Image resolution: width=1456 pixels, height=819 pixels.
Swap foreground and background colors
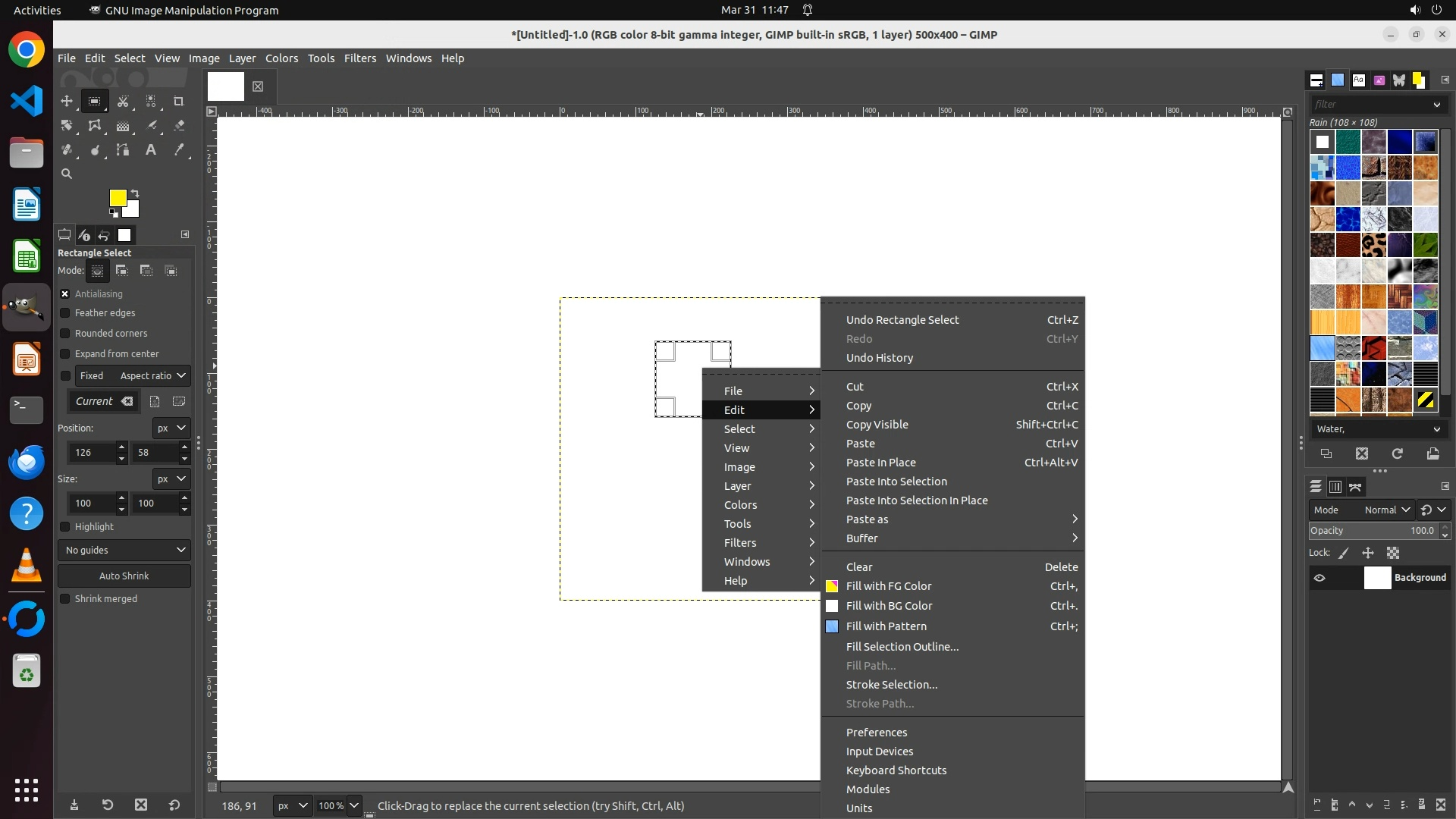click(135, 193)
